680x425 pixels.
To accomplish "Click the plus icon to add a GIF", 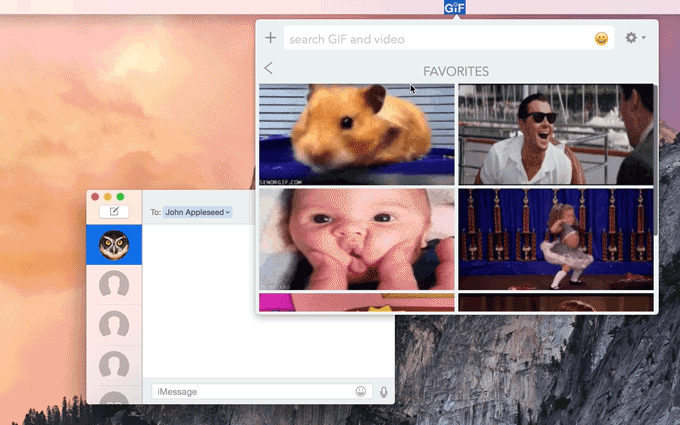I will [x=270, y=38].
